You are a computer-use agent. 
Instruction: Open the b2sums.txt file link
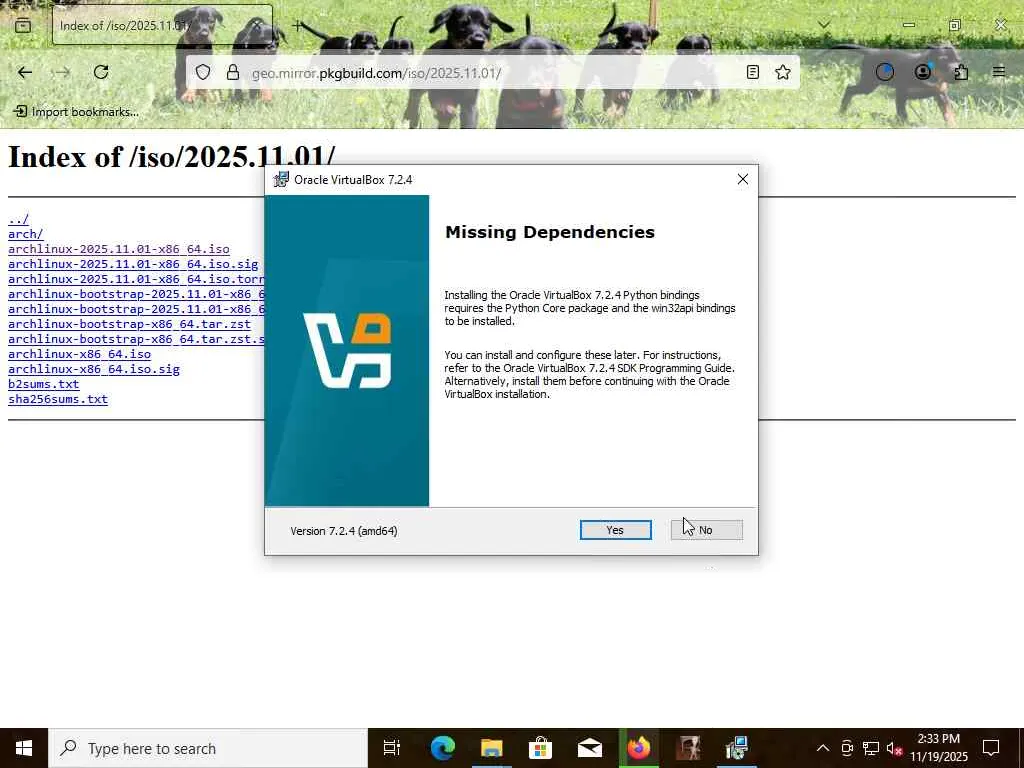[44, 384]
